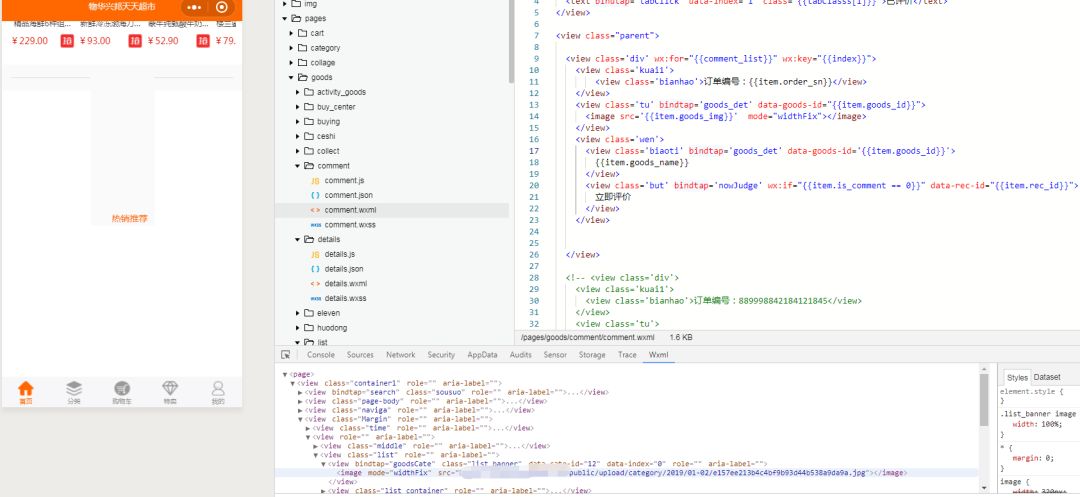
Task: Select the img folder row
Action: (x=391, y=4)
